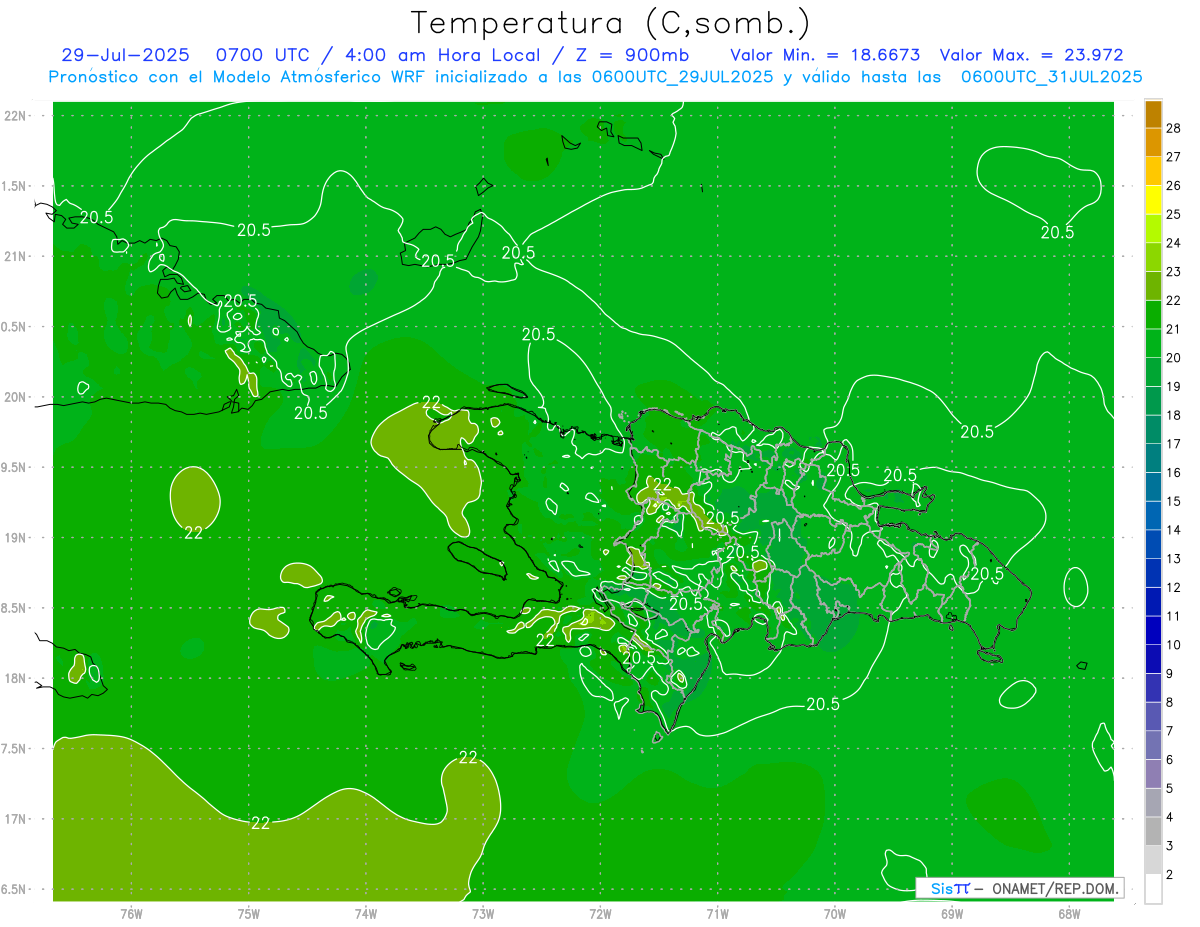Click the '22N' latitude axis label

click(15, 116)
